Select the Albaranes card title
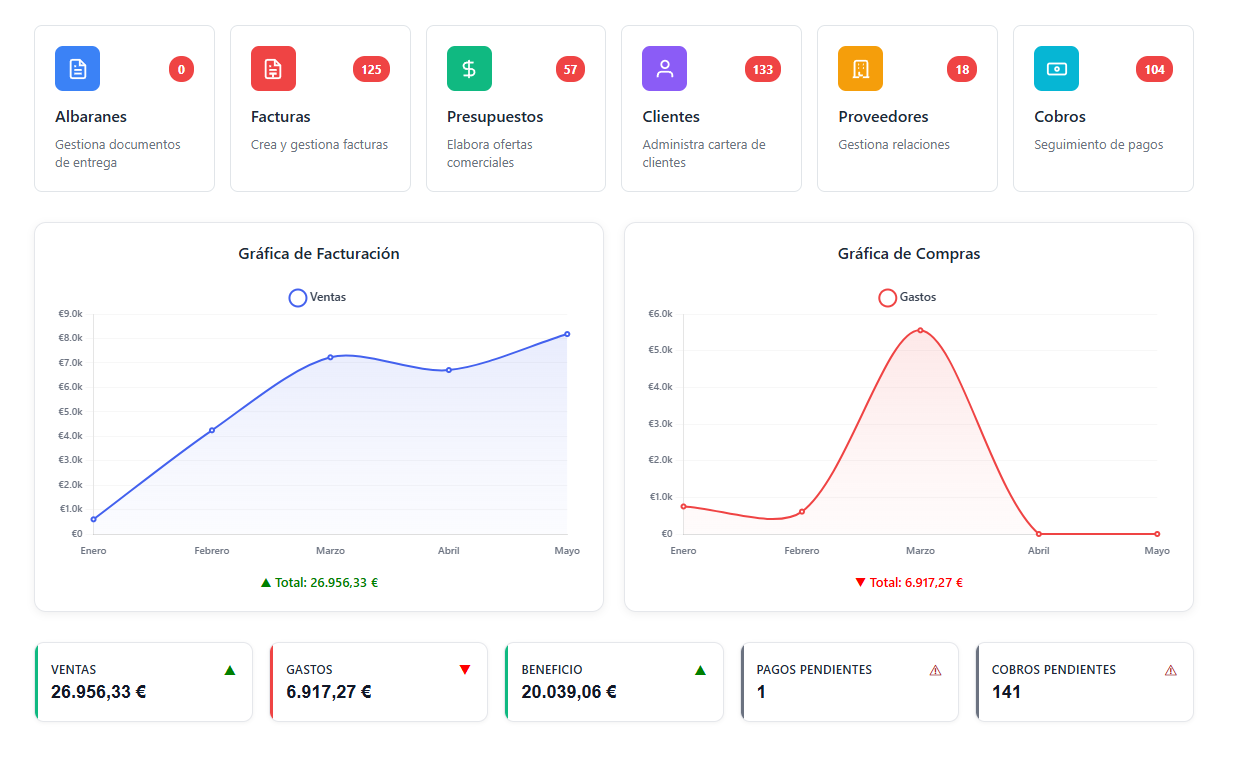This screenshot has height=760, width=1239. pyautogui.click(x=91, y=117)
